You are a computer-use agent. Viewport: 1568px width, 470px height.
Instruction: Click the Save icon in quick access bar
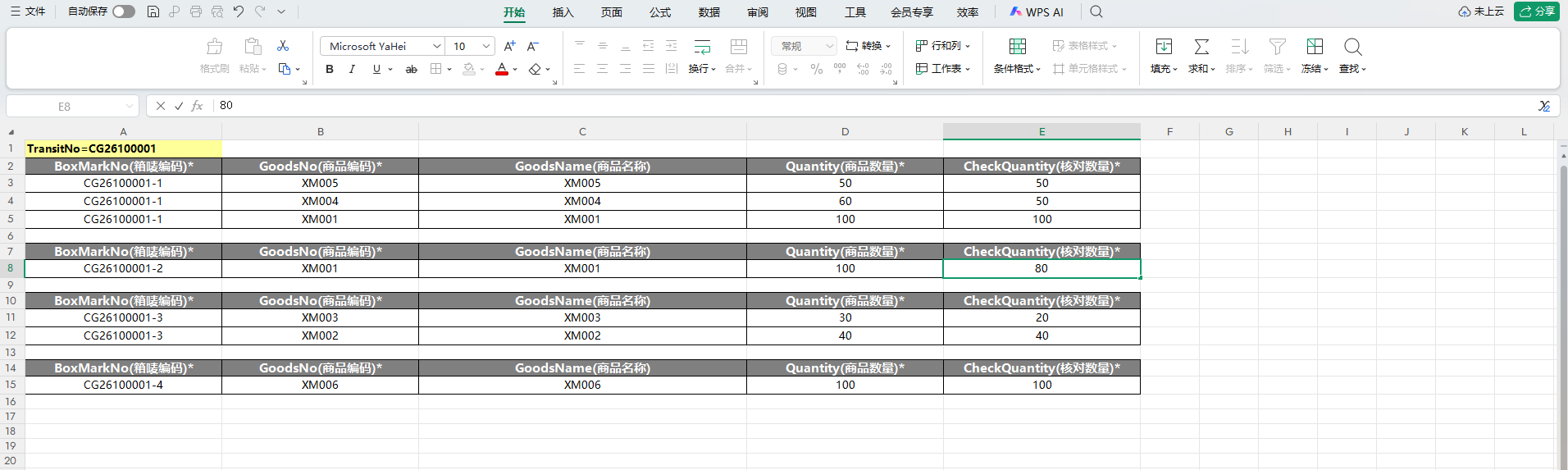click(153, 11)
